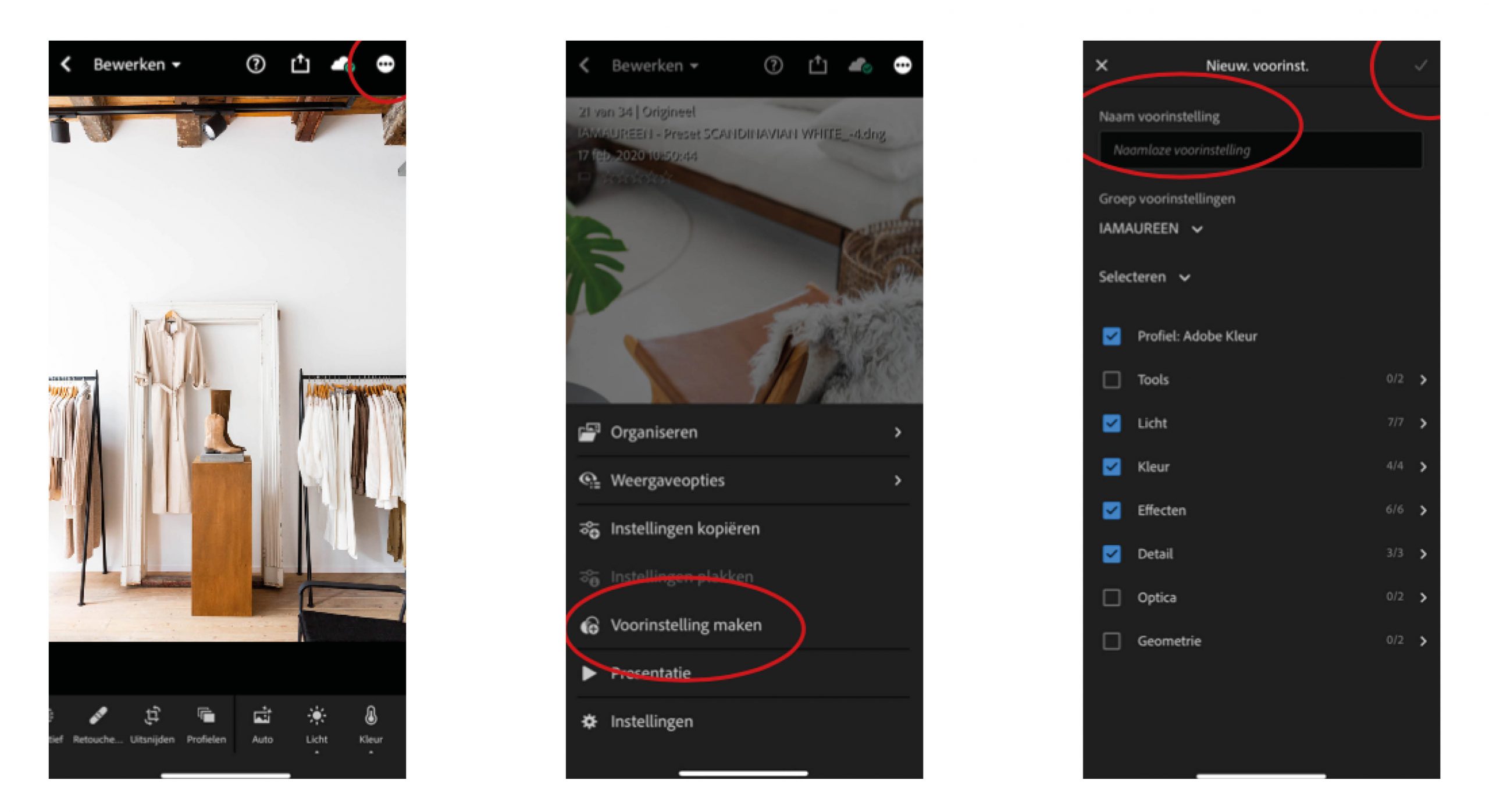Expand the Selecteren dropdown

(x=1144, y=277)
